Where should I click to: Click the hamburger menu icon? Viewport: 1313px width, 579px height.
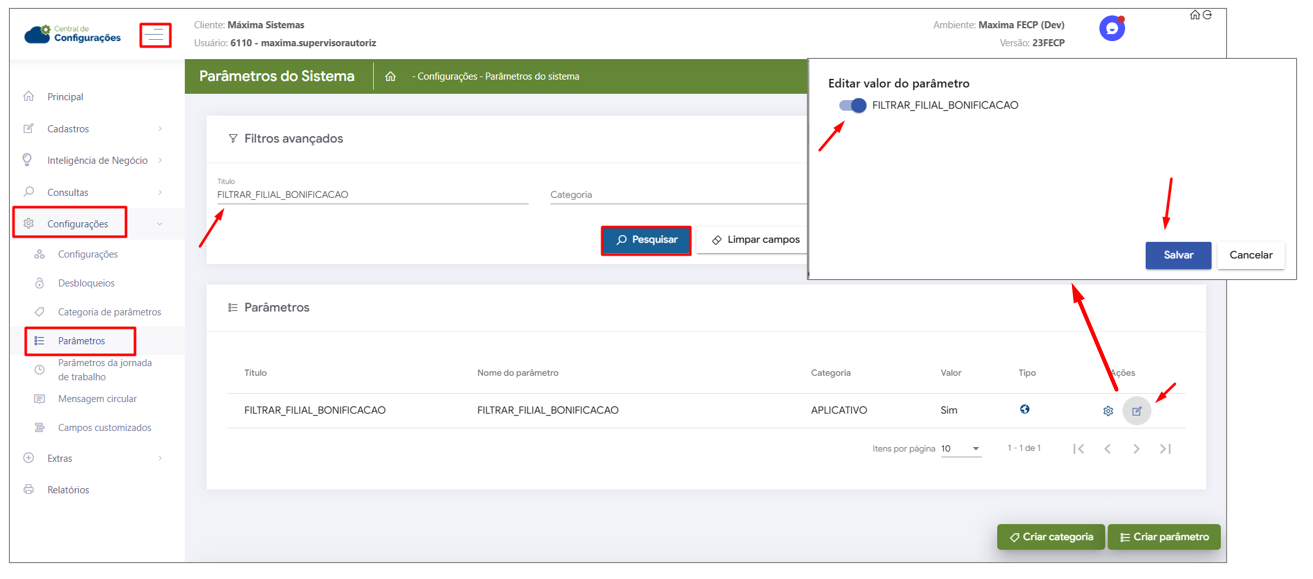pyautogui.click(x=155, y=35)
